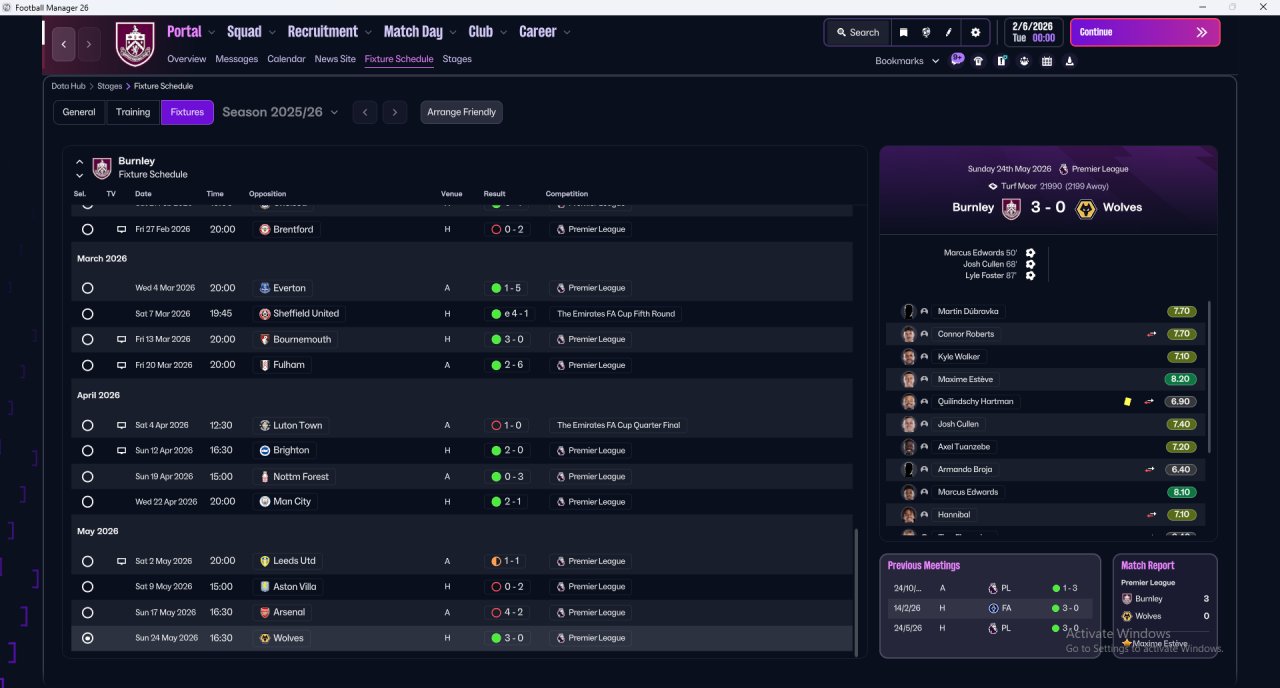Open the Calendar sub-tab
This screenshot has width=1280, height=688.
click(286, 59)
